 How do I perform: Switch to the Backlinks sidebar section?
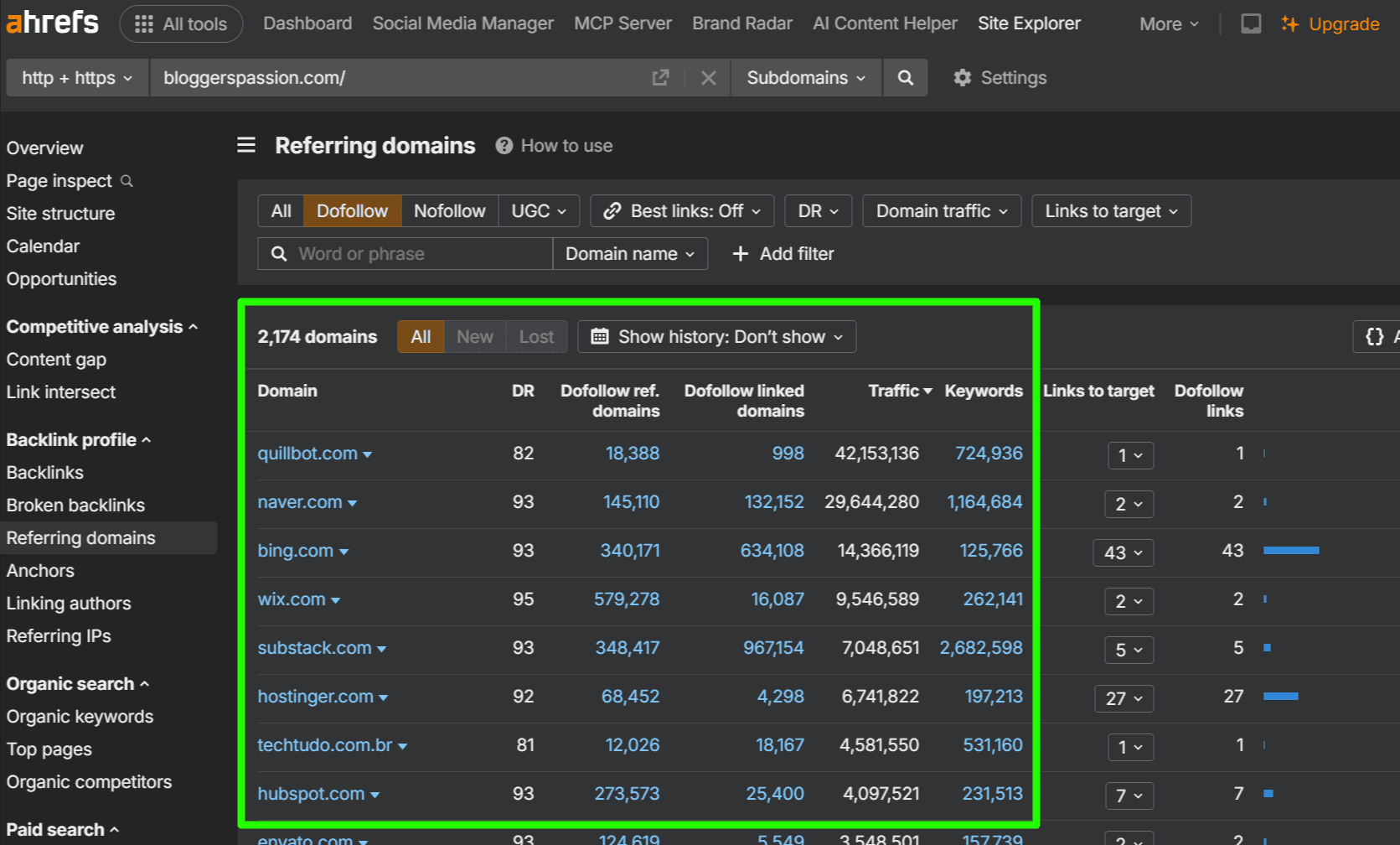click(x=44, y=472)
